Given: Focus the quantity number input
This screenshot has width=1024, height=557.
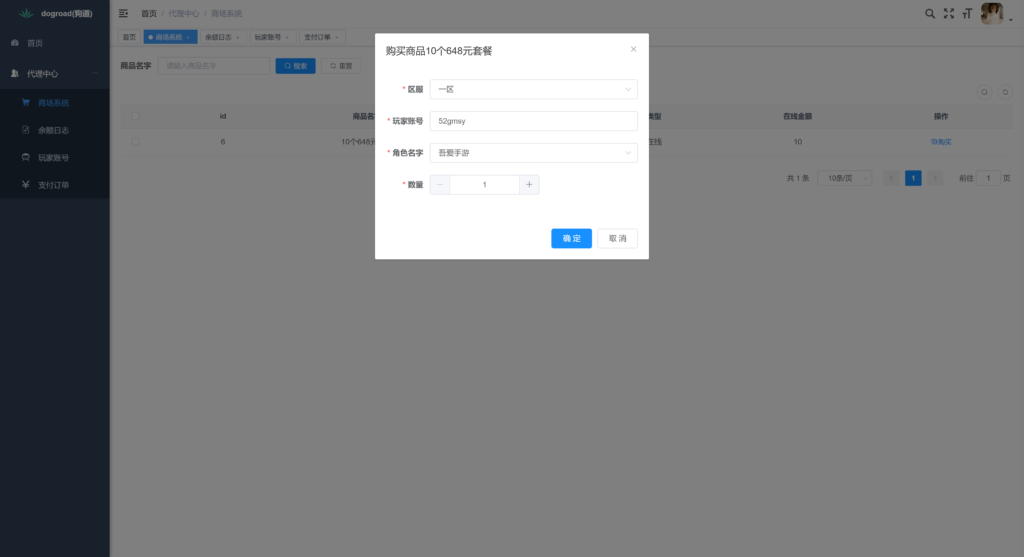Looking at the screenshot, I should pyautogui.click(x=484, y=185).
